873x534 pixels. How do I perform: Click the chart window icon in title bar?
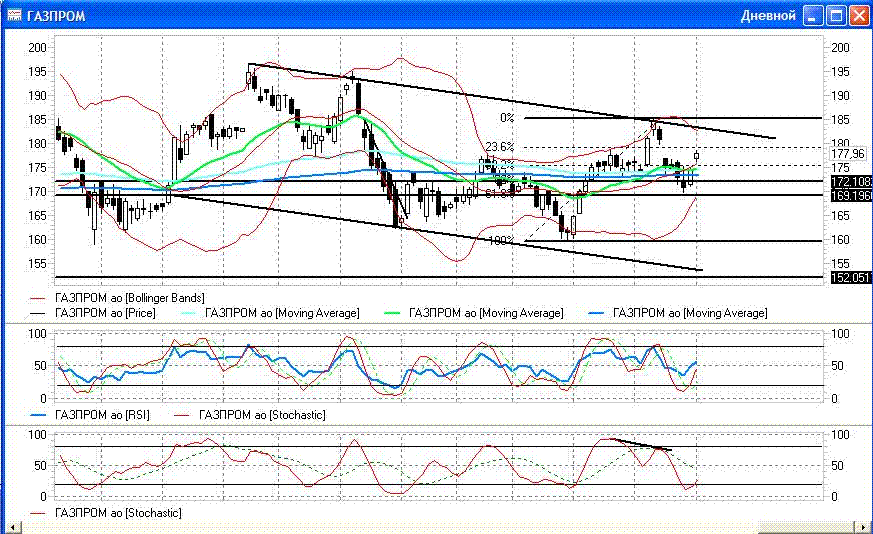click(14, 15)
